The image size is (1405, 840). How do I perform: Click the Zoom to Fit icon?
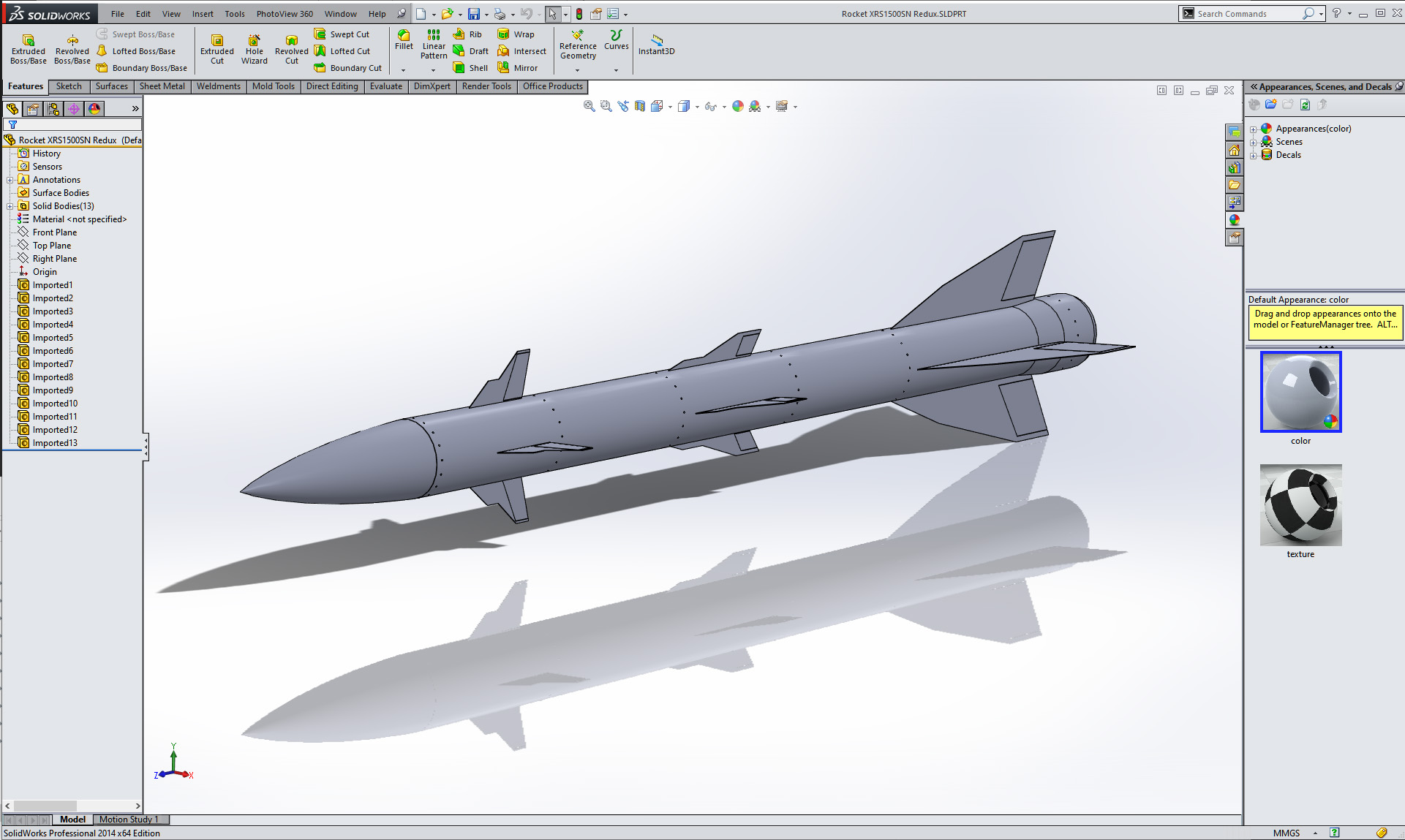(589, 107)
